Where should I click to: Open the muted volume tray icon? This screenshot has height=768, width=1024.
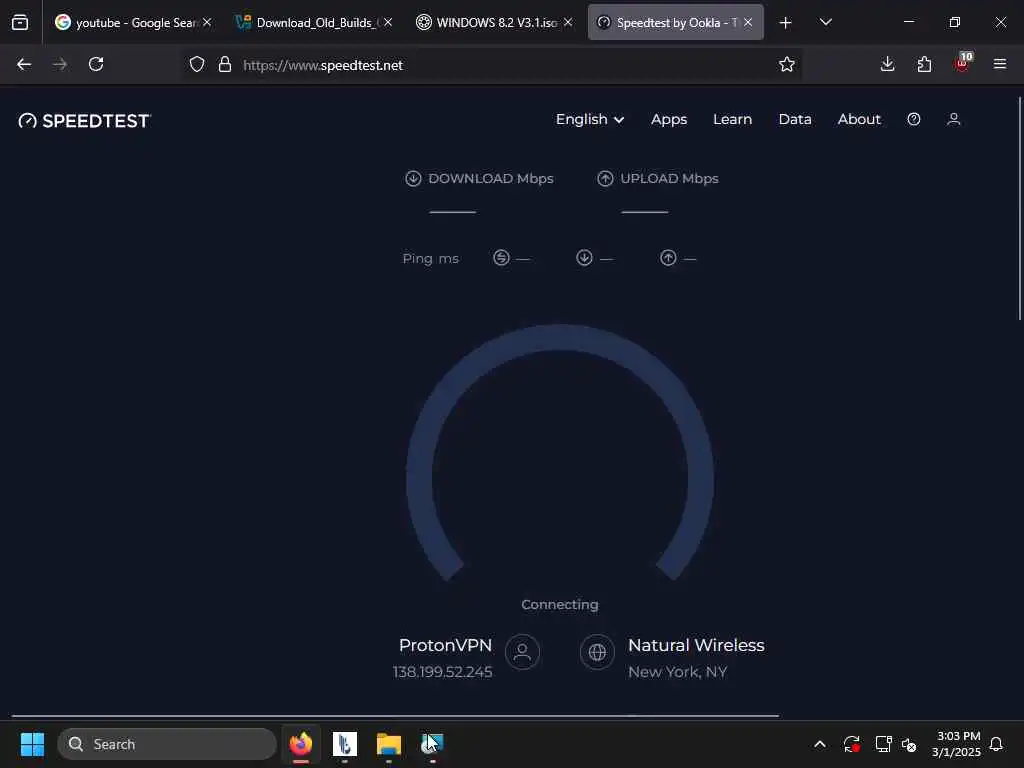click(908, 744)
